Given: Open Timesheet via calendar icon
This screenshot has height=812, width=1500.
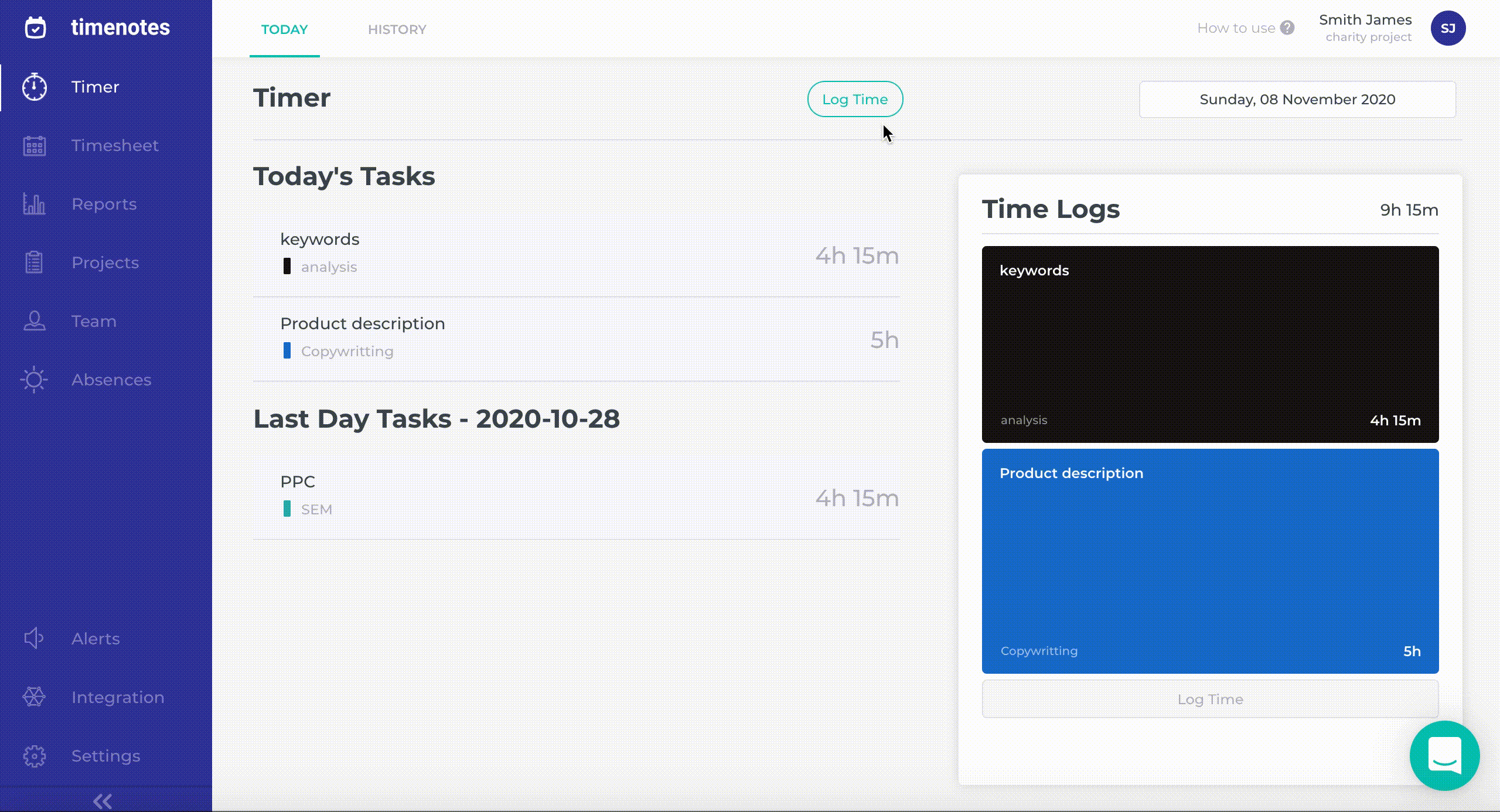Looking at the screenshot, I should 35,145.
